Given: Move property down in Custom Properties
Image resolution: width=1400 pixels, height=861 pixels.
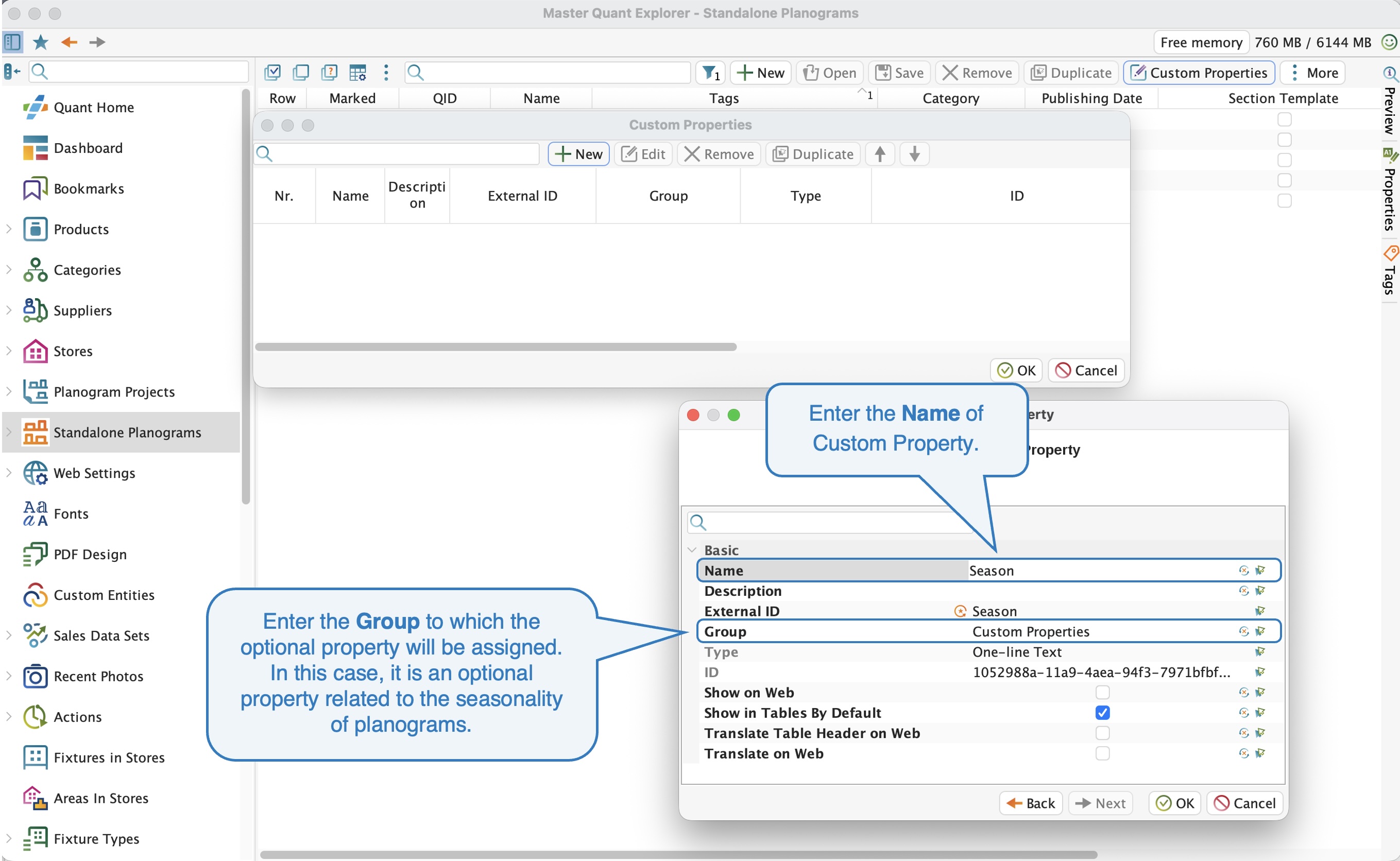Looking at the screenshot, I should (915, 154).
